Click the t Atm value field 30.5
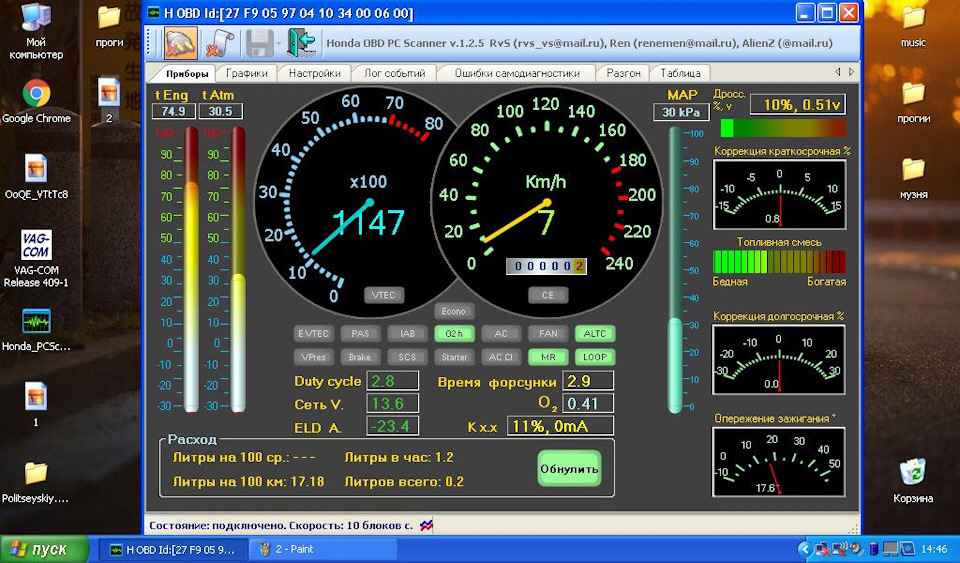 pyautogui.click(x=220, y=111)
